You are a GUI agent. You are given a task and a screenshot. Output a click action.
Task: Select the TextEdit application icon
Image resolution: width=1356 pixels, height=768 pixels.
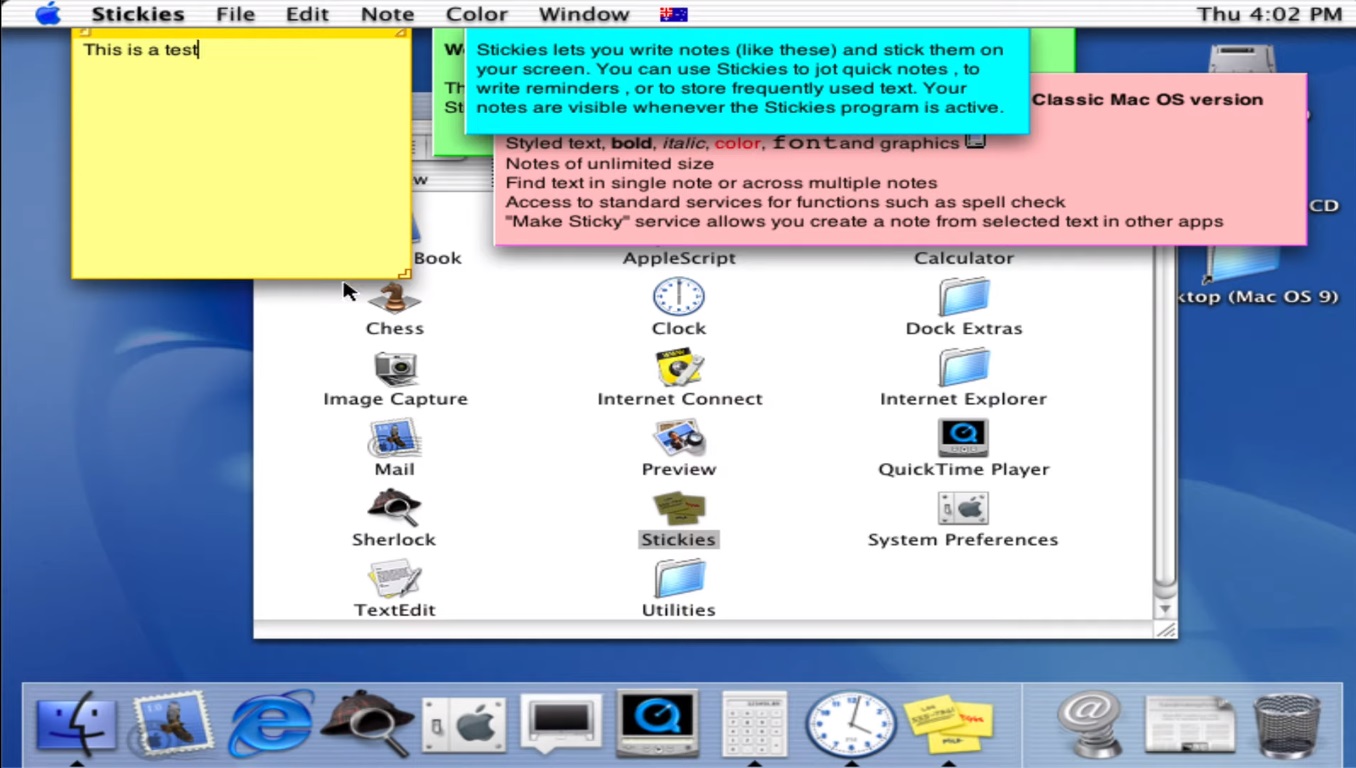(x=394, y=579)
